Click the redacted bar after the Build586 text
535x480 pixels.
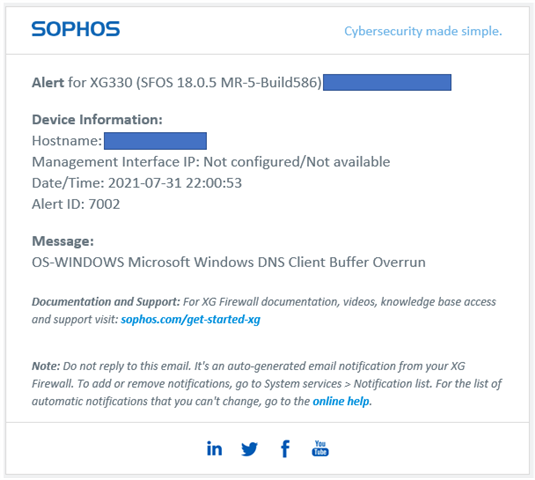click(387, 82)
